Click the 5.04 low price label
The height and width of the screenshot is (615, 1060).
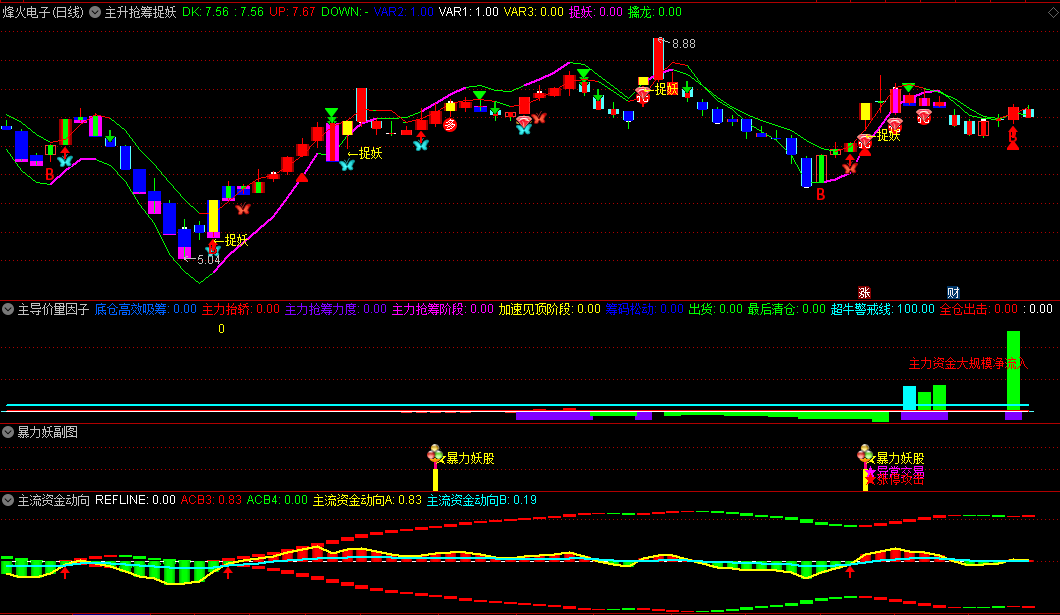[x=208, y=260]
